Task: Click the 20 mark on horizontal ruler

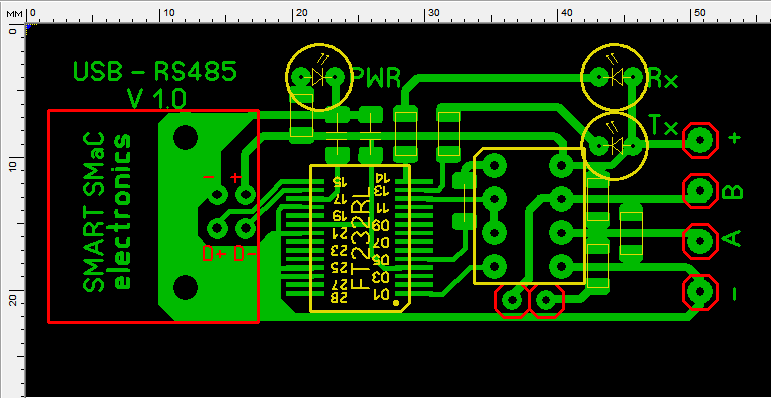Action: pos(300,13)
